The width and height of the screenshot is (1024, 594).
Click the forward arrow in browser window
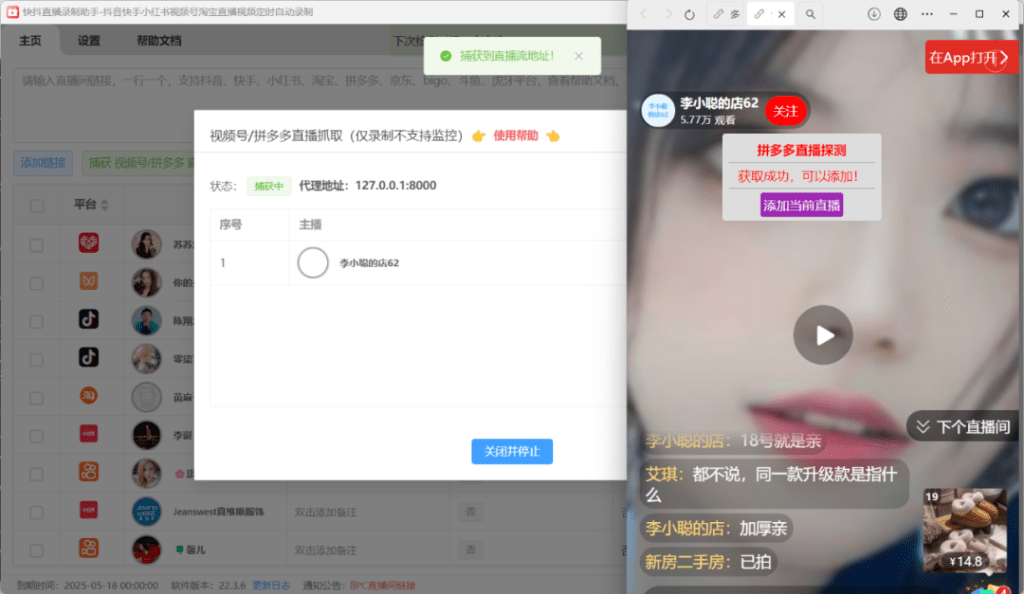click(667, 14)
